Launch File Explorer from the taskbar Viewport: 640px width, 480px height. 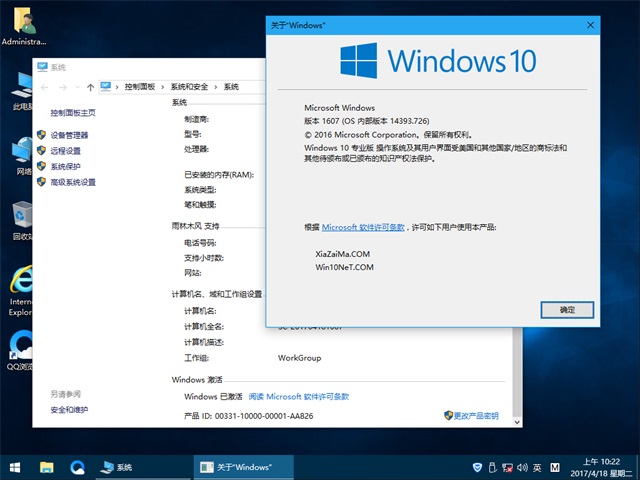[x=46, y=467]
